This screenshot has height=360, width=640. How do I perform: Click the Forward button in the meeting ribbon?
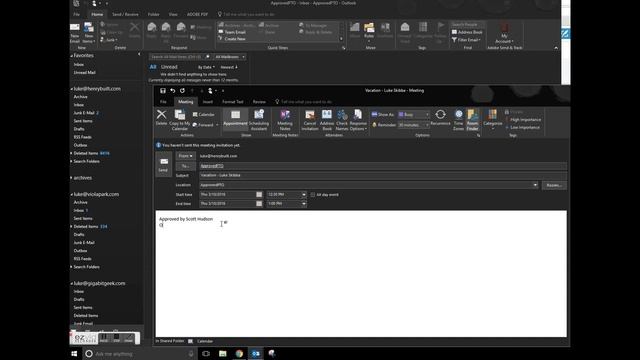pos(205,125)
